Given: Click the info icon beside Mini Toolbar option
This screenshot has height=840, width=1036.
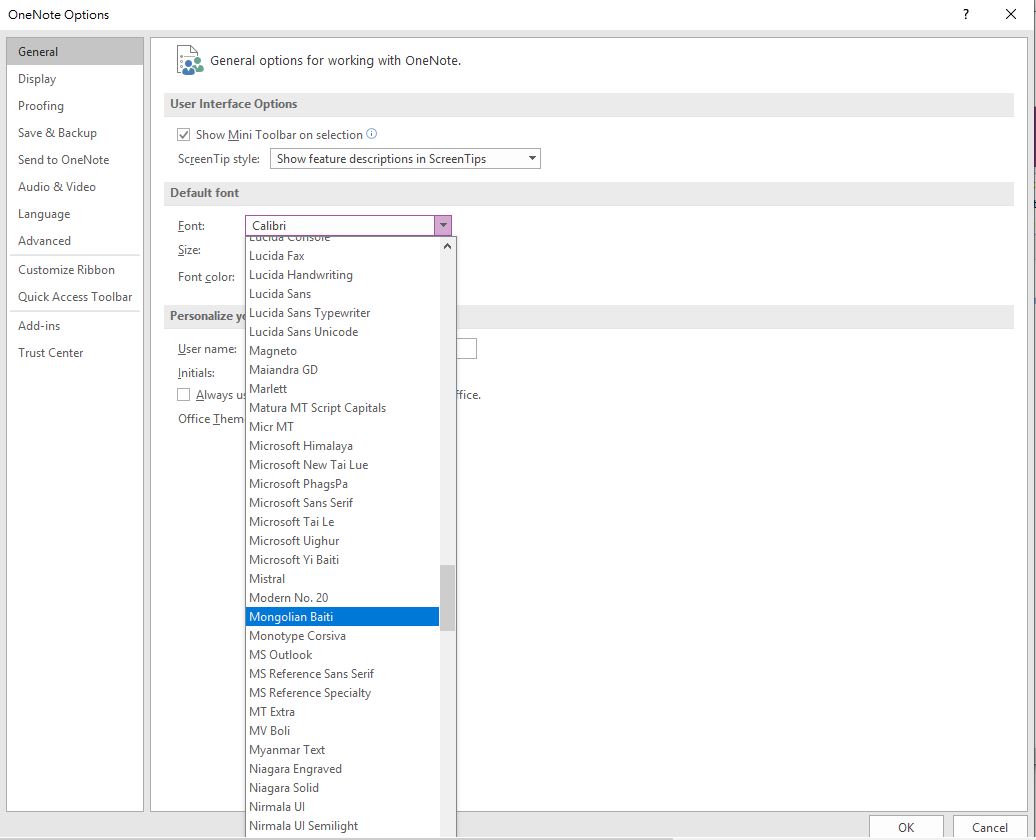Looking at the screenshot, I should tap(371, 134).
